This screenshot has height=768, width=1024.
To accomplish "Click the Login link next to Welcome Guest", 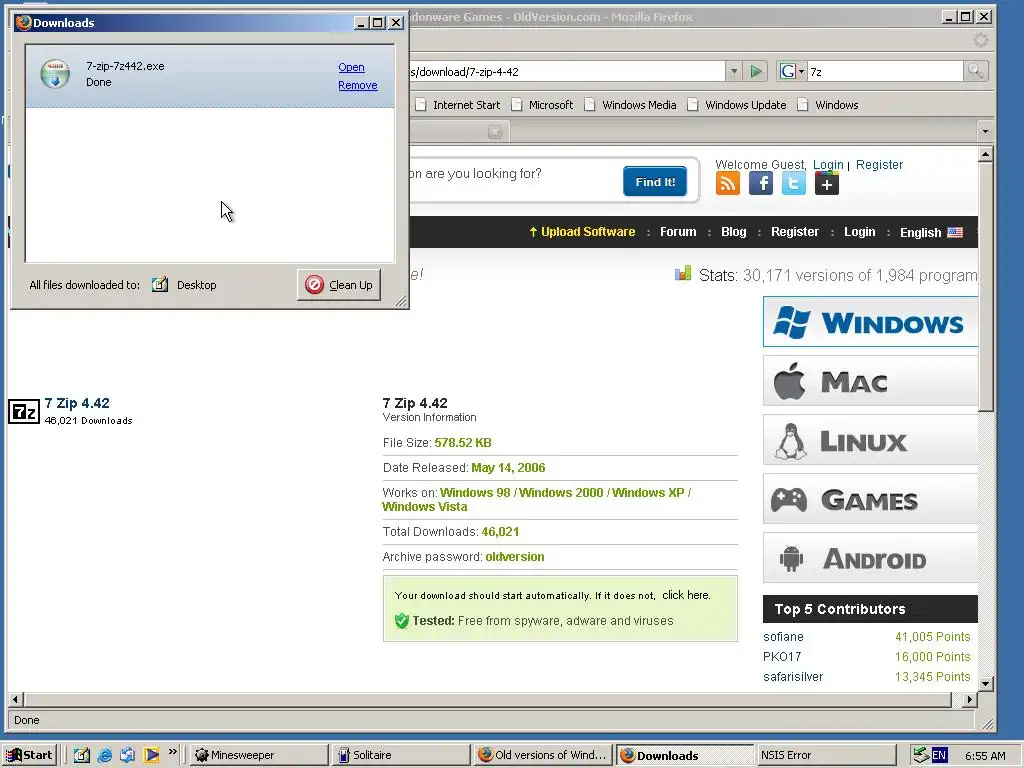I will pos(828,165).
